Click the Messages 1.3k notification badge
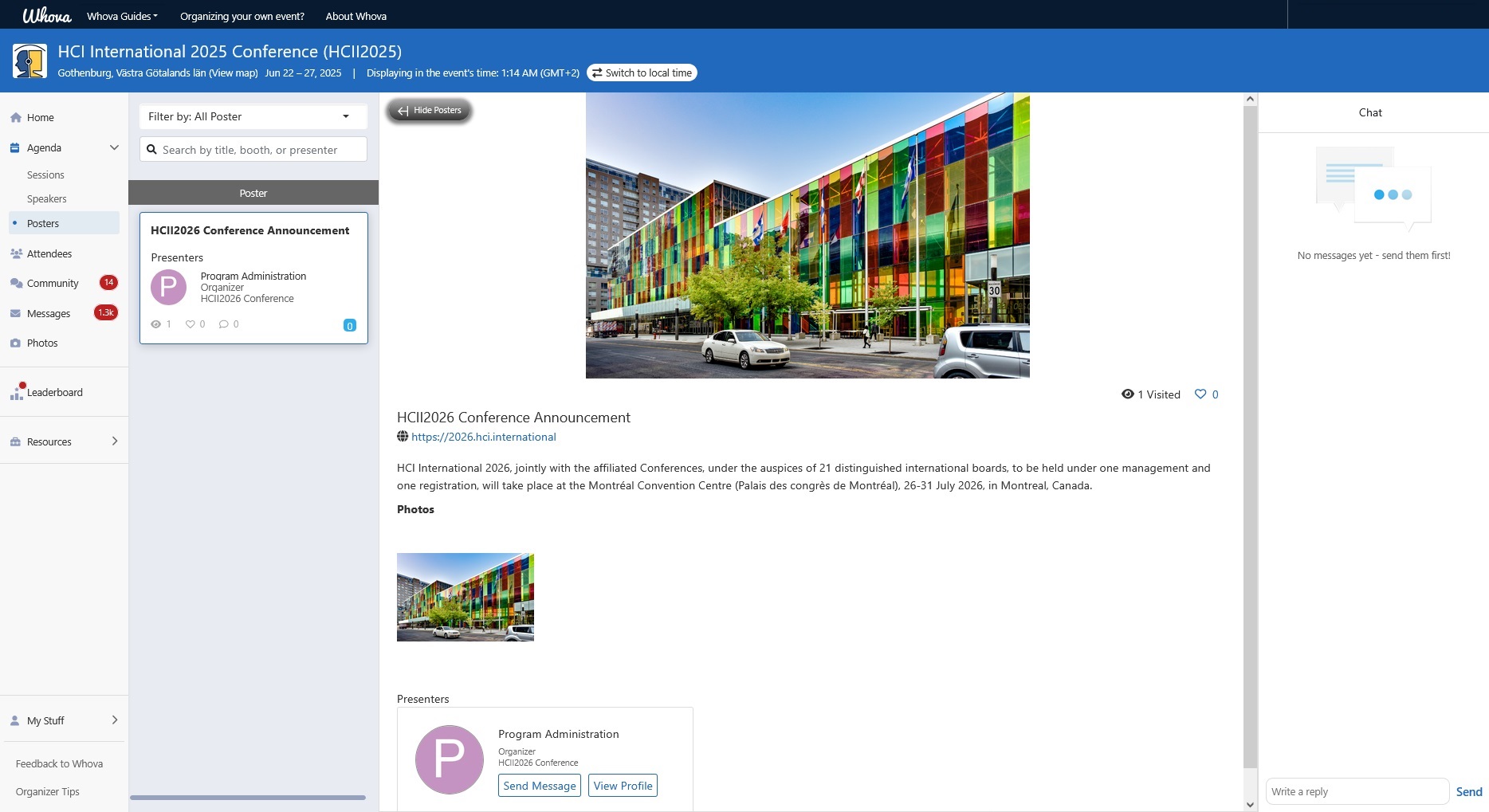 [x=106, y=312]
